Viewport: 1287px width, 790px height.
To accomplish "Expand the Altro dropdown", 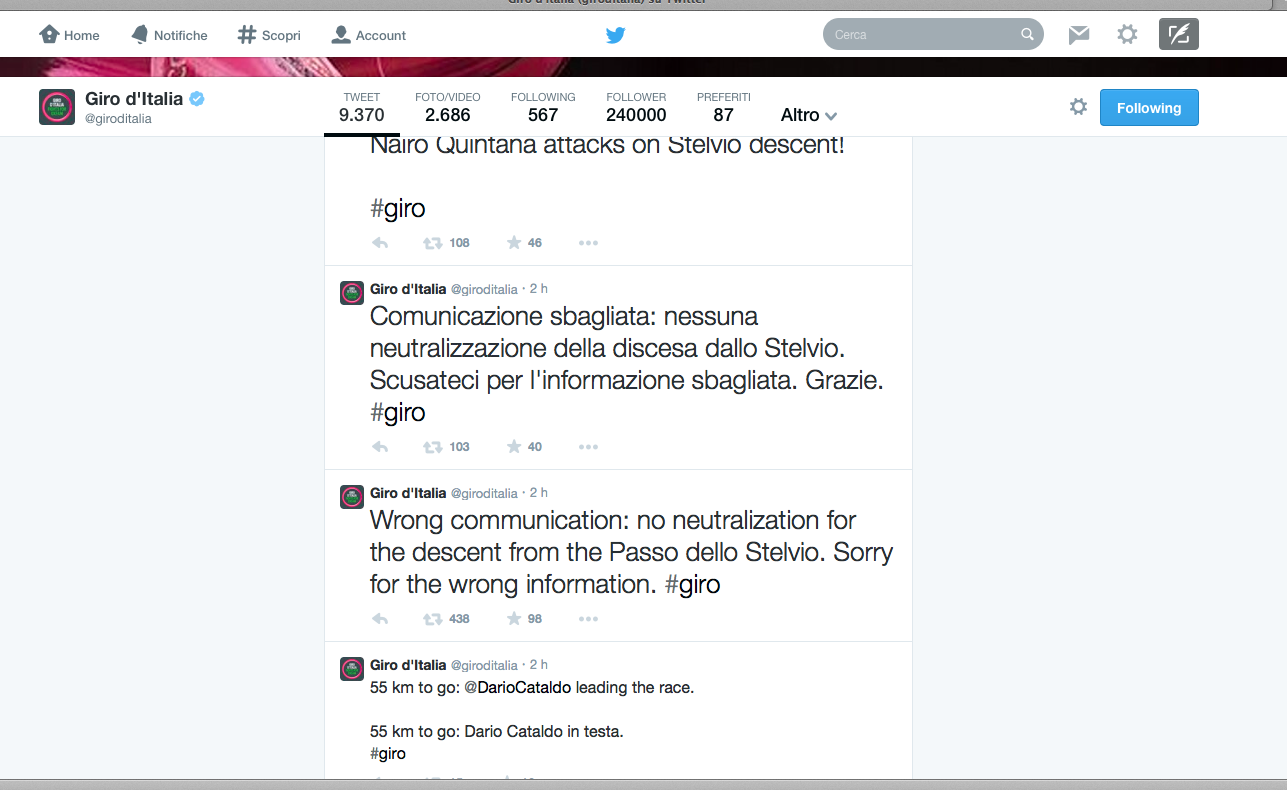I will pos(809,115).
